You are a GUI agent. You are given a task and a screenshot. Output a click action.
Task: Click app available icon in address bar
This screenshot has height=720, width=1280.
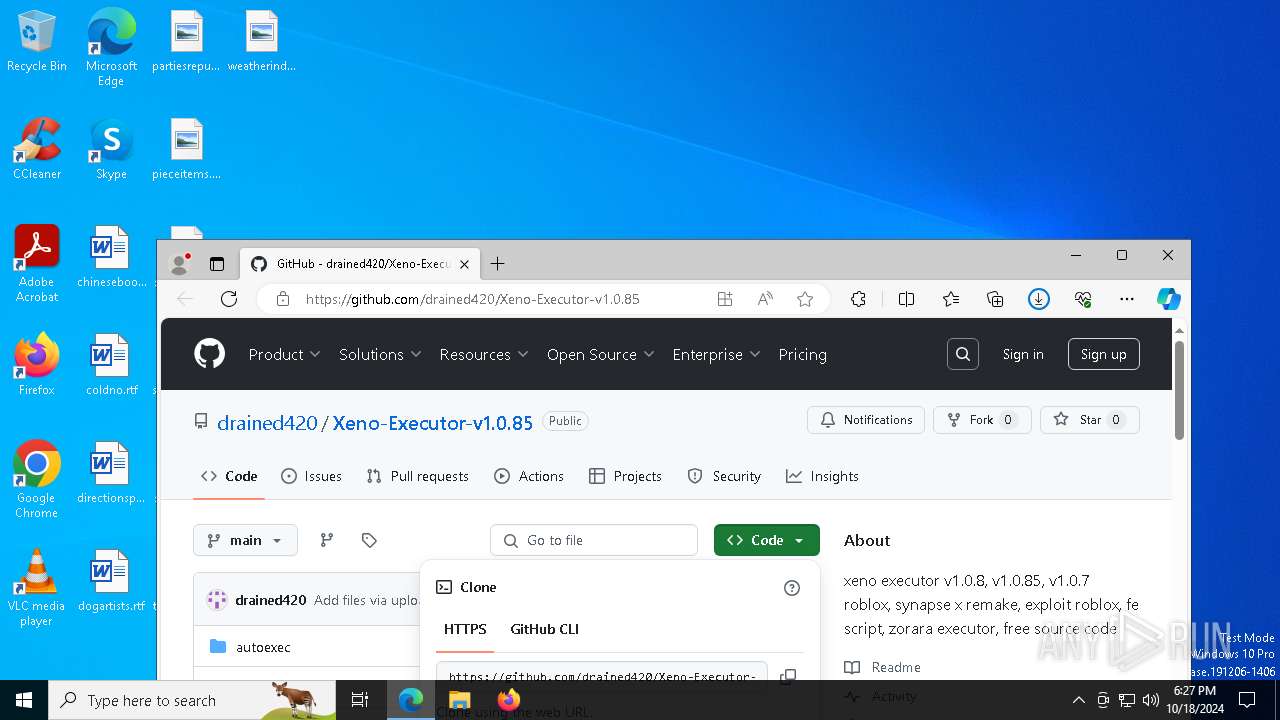pyautogui.click(x=725, y=299)
